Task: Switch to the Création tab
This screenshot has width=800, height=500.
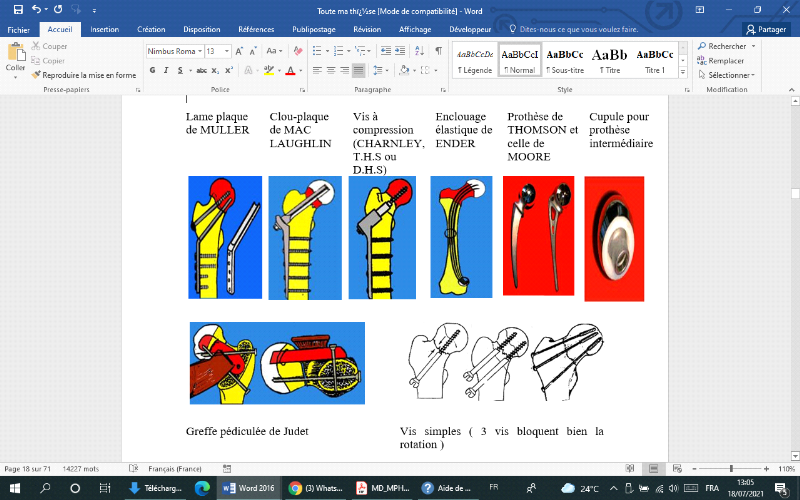Action: pyautogui.click(x=151, y=30)
